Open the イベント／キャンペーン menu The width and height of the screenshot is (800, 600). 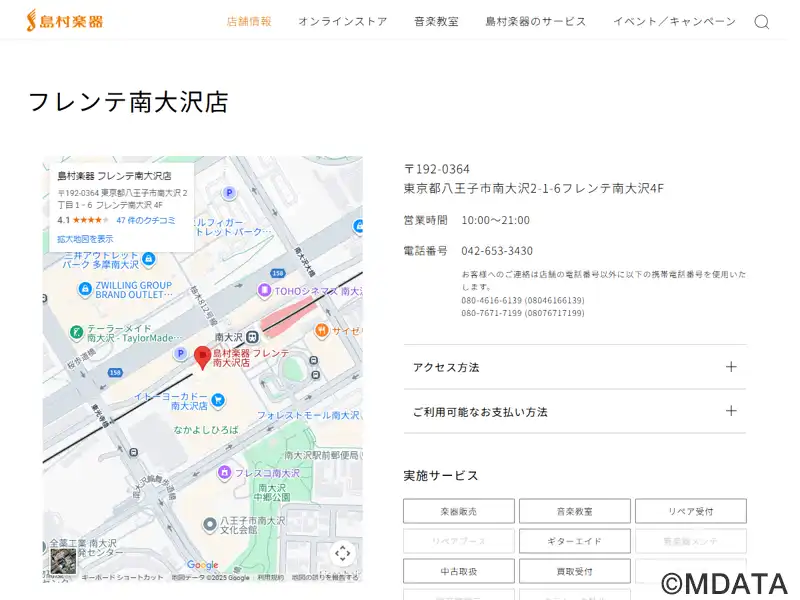(674, 21)
